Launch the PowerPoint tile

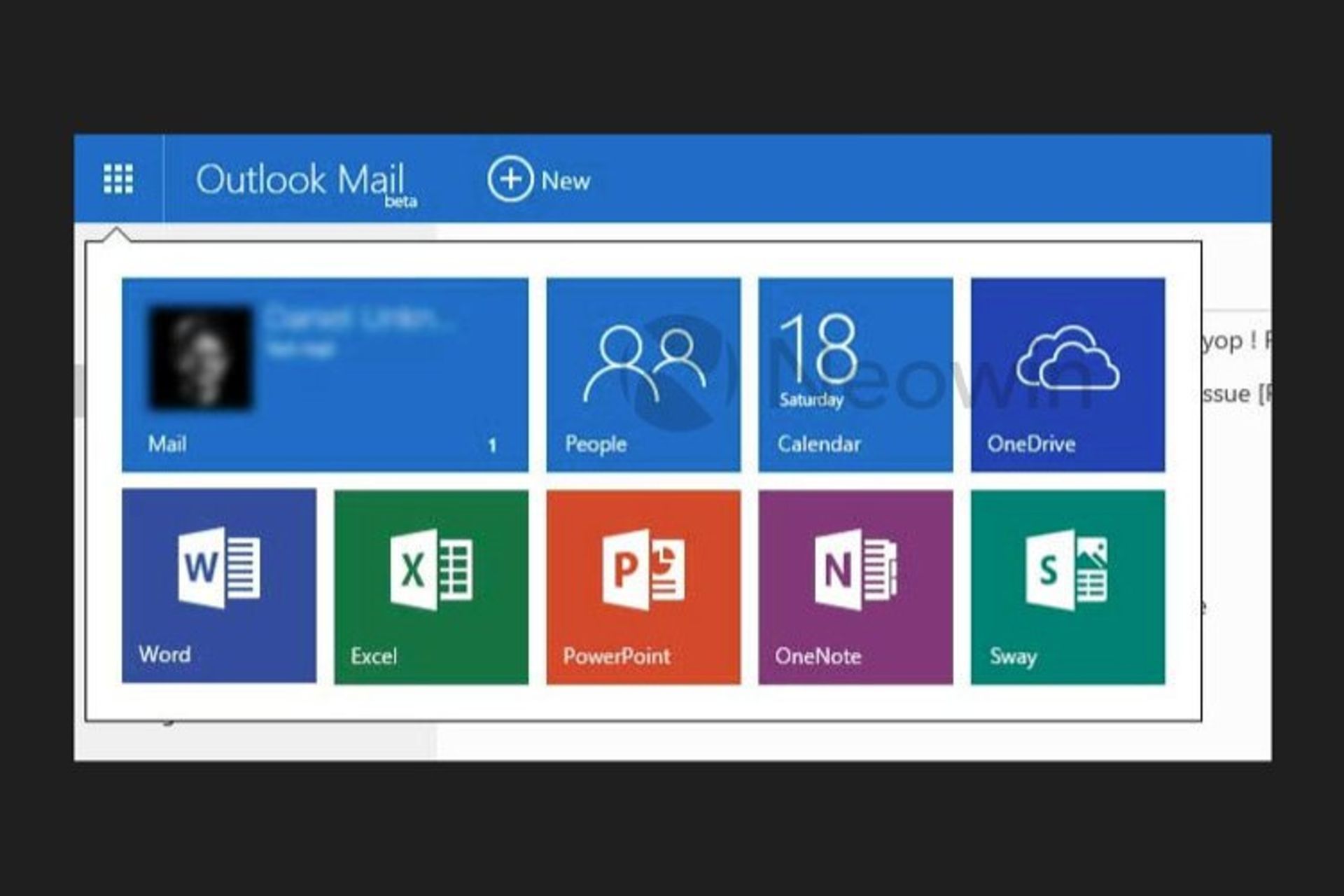(643, 587)
